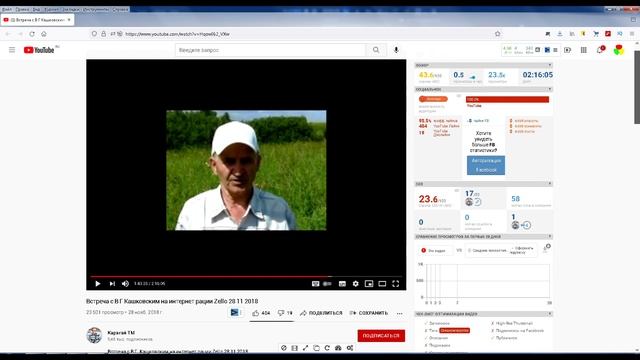This screenshot has height=360, width=640.
Task: Click the browser back arrow
Action: click(8, 34)
